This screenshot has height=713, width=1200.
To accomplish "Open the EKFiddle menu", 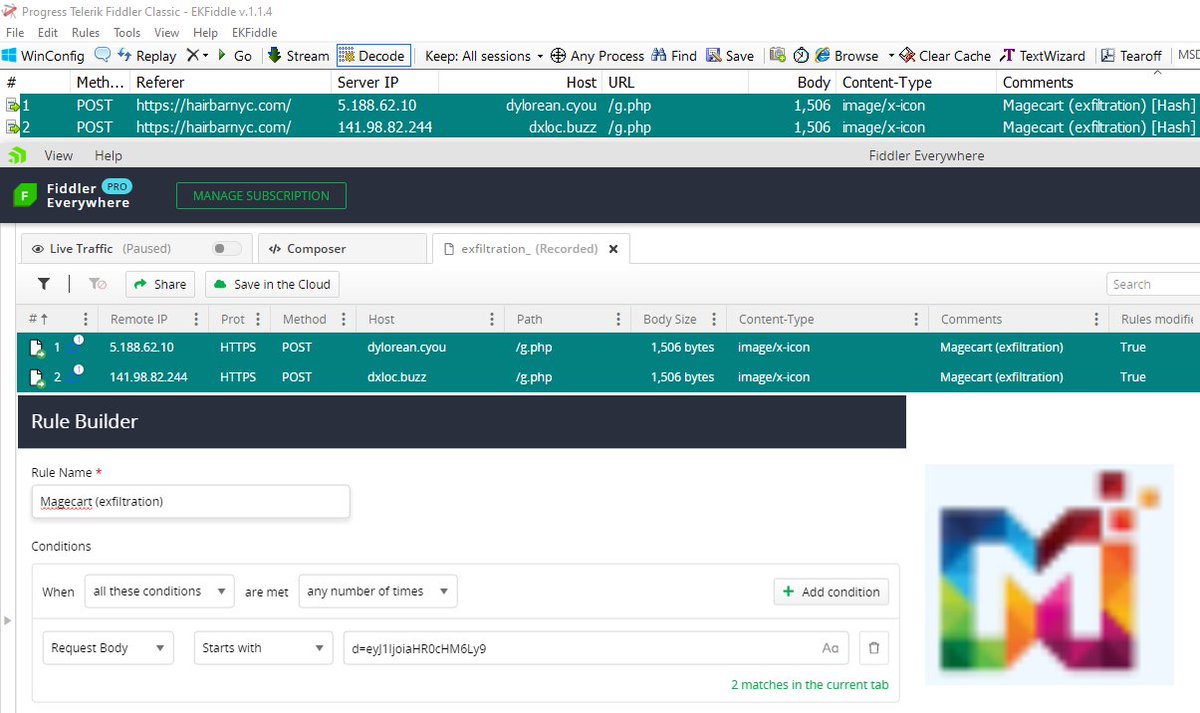I will pyautogui.click(x=254, y=33).
